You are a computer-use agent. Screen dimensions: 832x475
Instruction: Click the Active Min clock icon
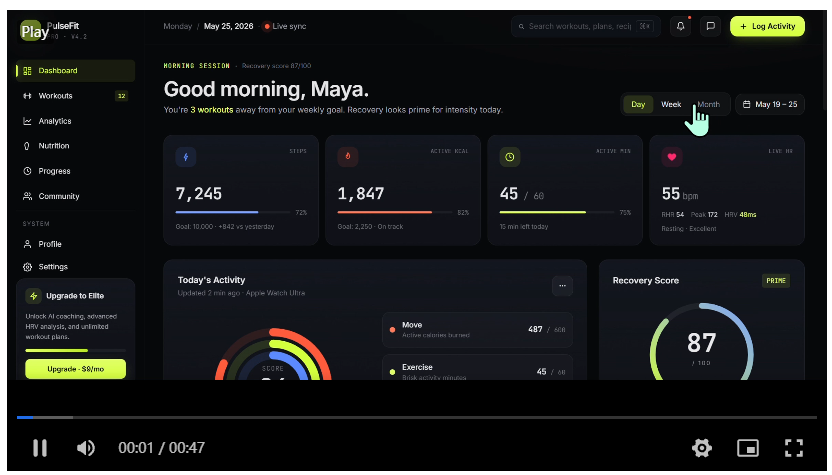(x=509, y=157)
